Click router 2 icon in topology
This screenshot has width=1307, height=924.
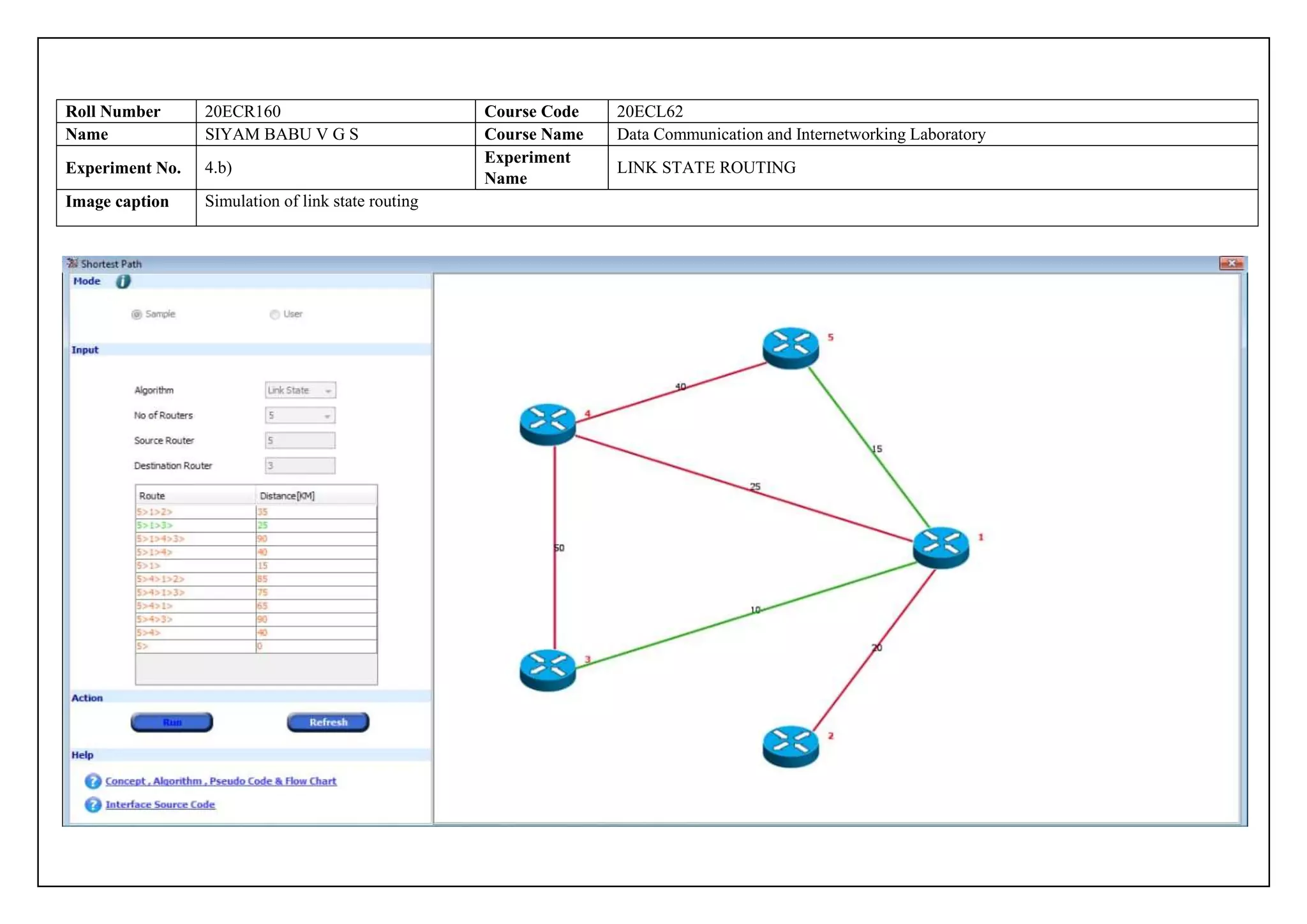pyautogui.click(x=790, y=745)
